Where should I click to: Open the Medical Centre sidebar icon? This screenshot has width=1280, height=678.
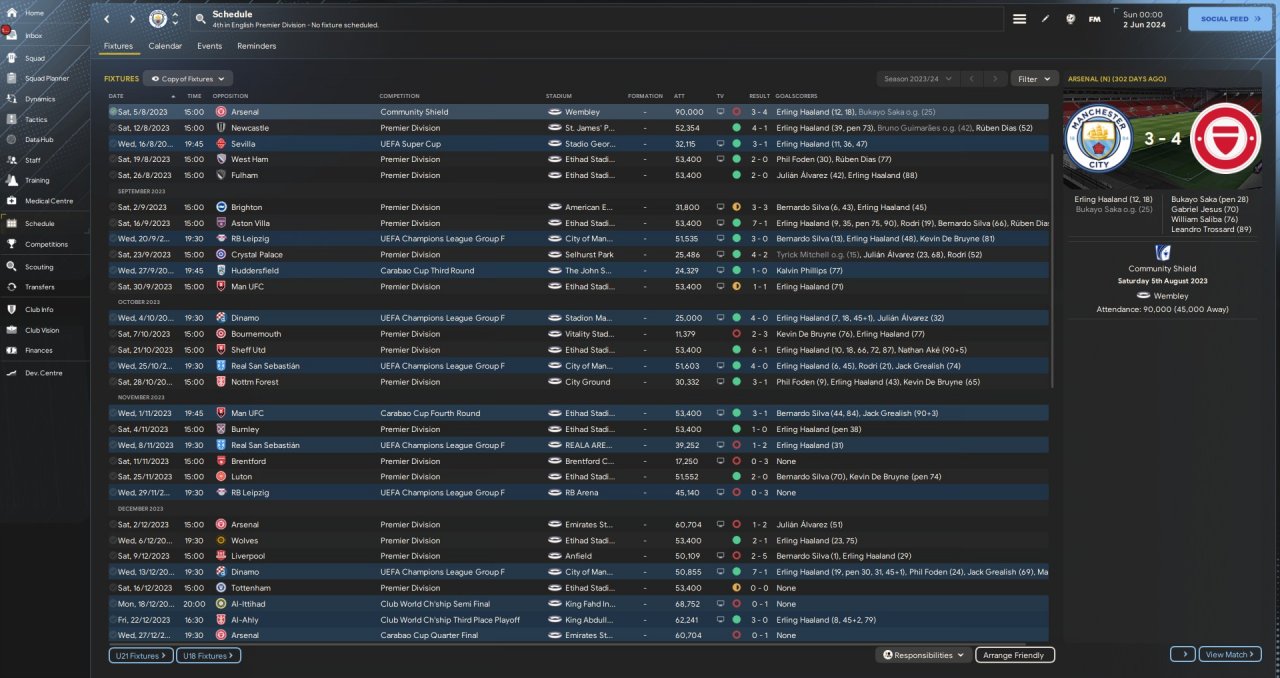tap(12, 201)
